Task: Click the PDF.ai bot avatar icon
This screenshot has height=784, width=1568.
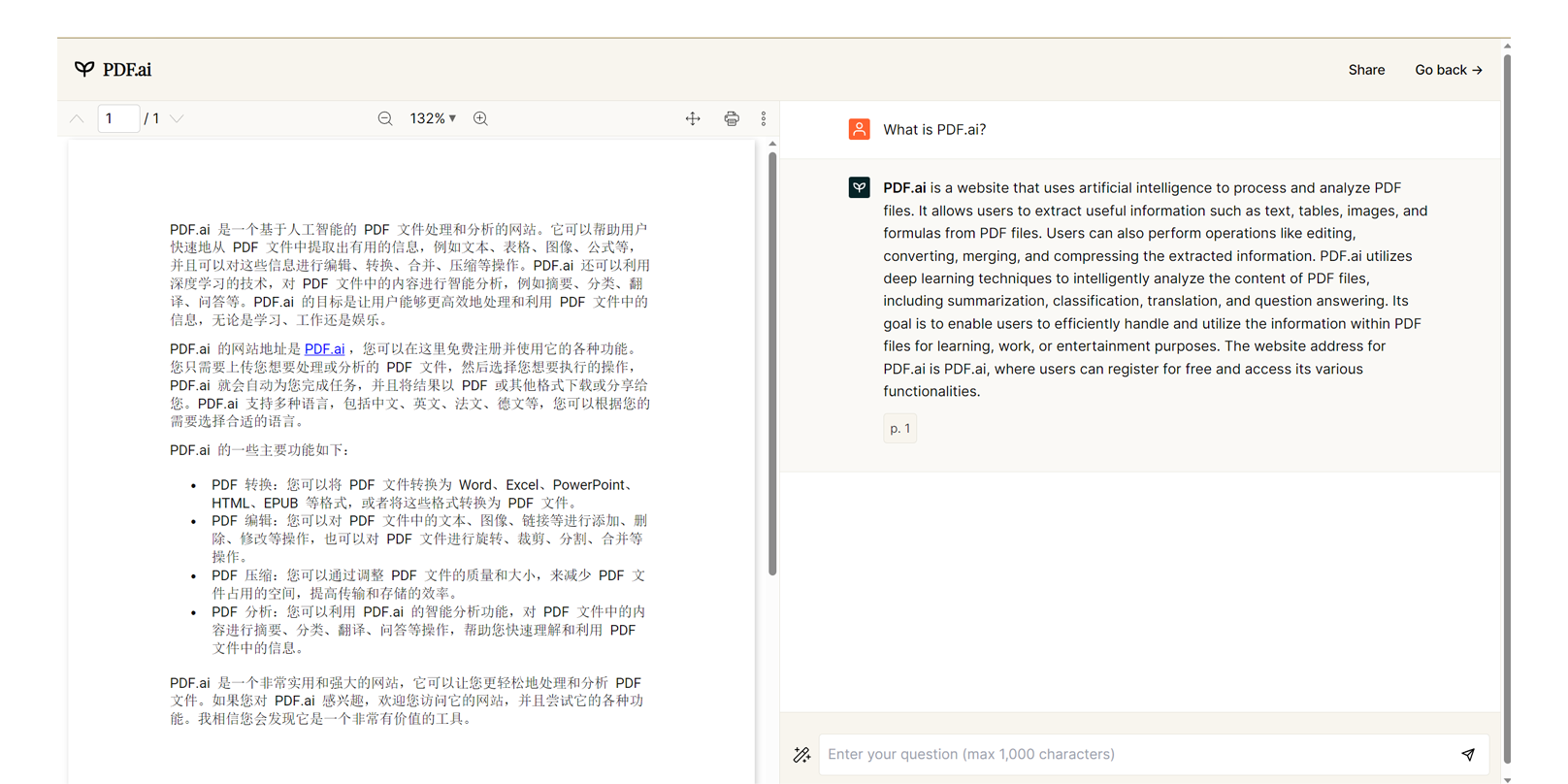Action: [859, 187]
